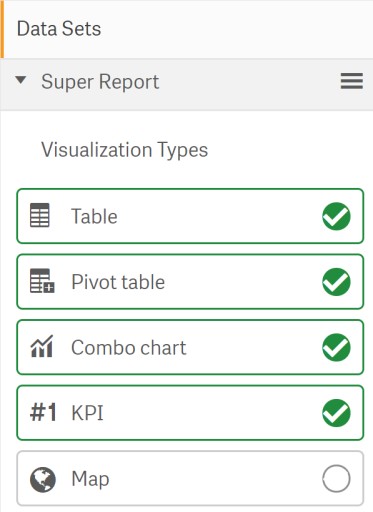Click the KPI #1 icon

43,412
